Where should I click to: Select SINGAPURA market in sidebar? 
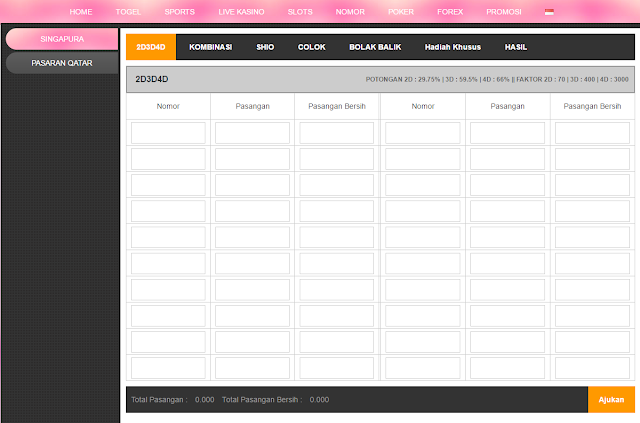[x=62, y=39]
